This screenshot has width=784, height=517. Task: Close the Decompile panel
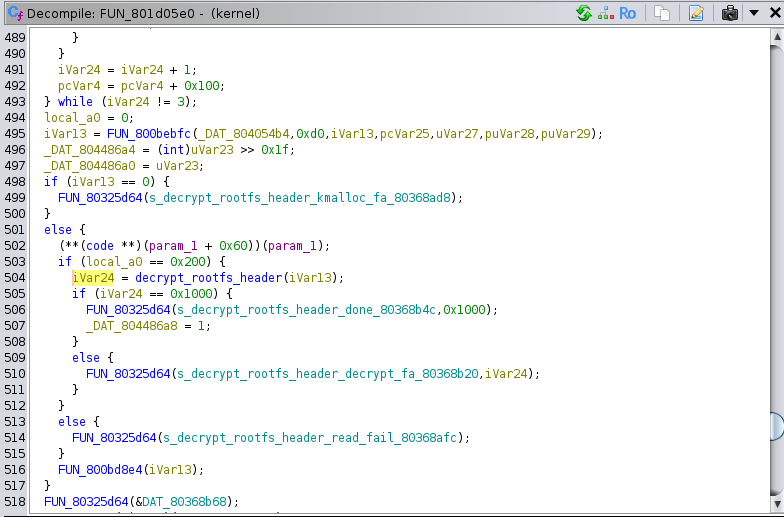click(x=775, y=14)
